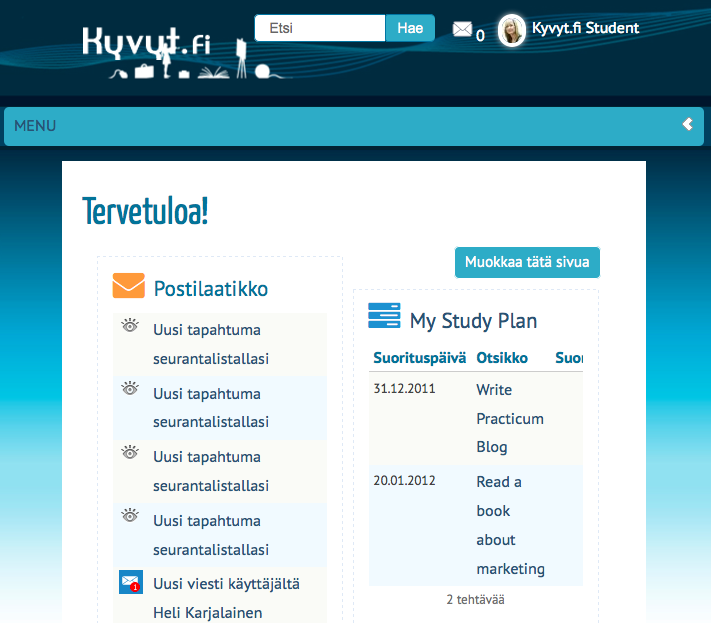Open Read a book about marketing task
The width and height of the screenshot is (711, 623).
tap(511, 525)
